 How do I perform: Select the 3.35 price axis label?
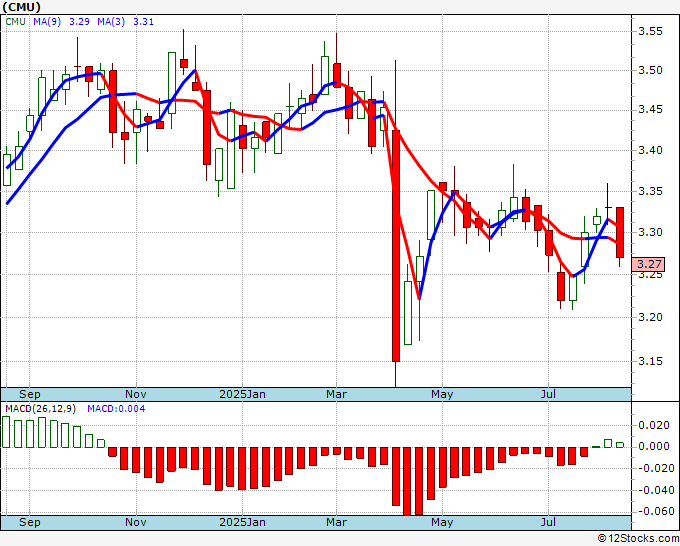pos(650,191)
